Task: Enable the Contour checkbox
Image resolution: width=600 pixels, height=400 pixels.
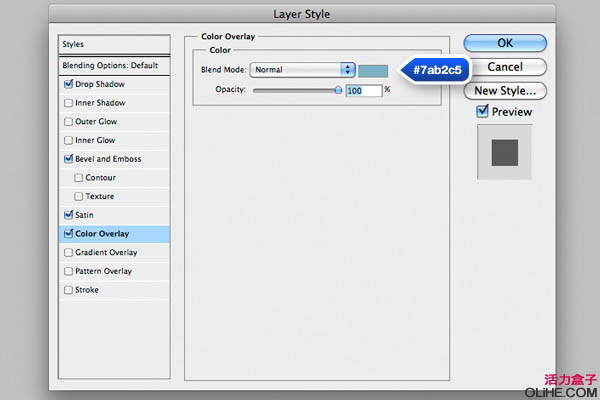Action: (x=78, y=178)
